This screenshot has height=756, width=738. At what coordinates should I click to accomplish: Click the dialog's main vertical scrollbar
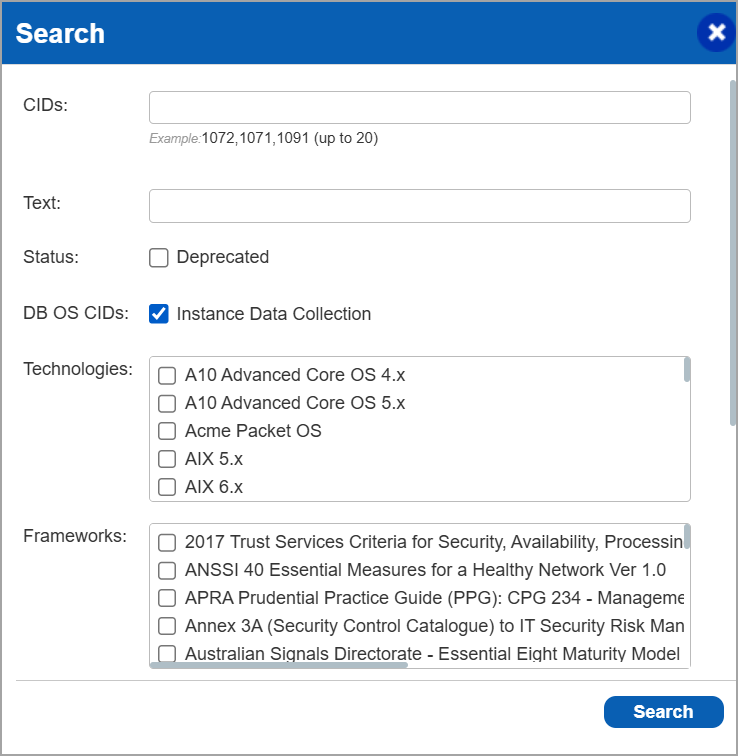[733, 253]
